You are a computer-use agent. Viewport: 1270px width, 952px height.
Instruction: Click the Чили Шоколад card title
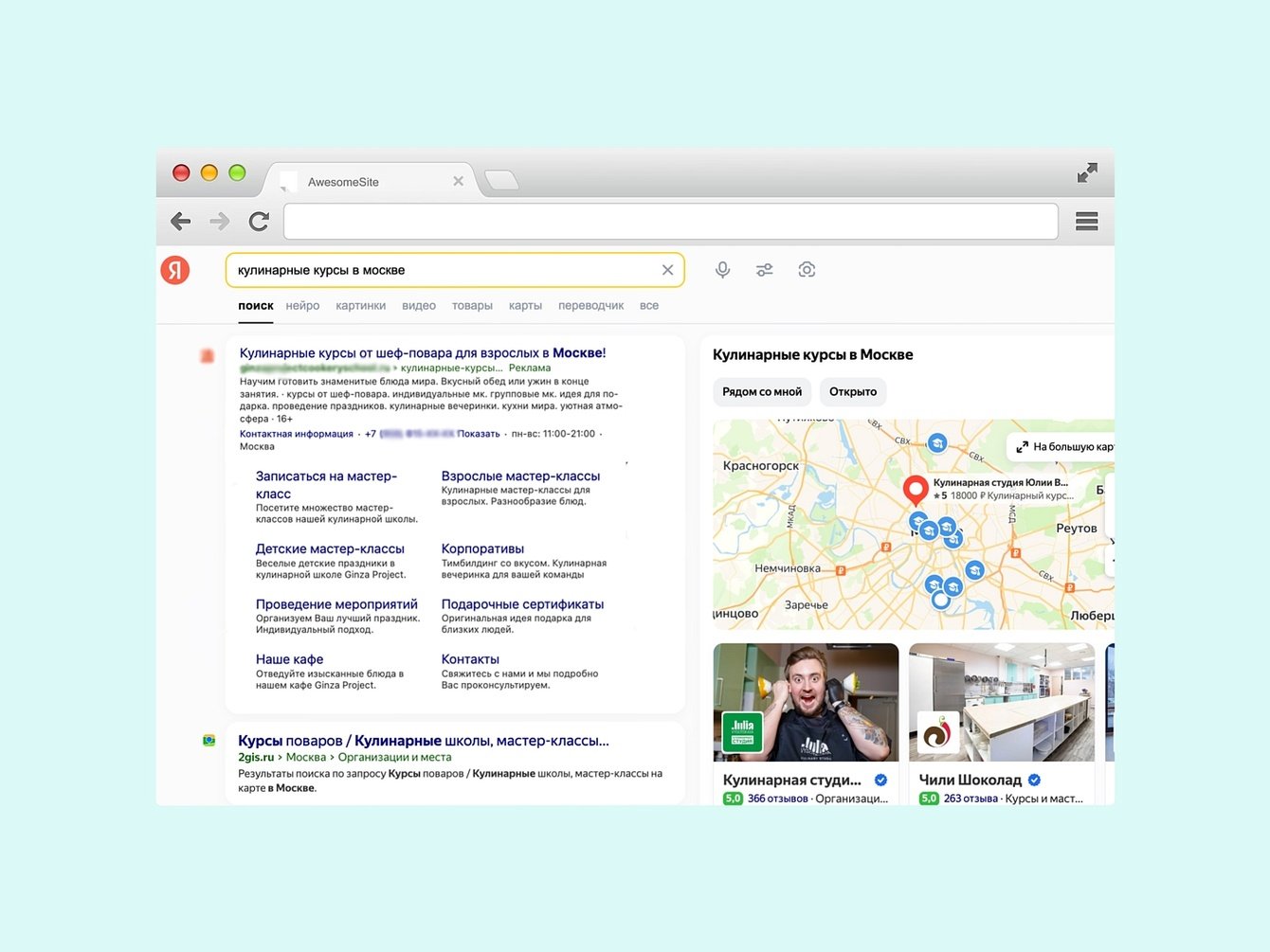971,781
